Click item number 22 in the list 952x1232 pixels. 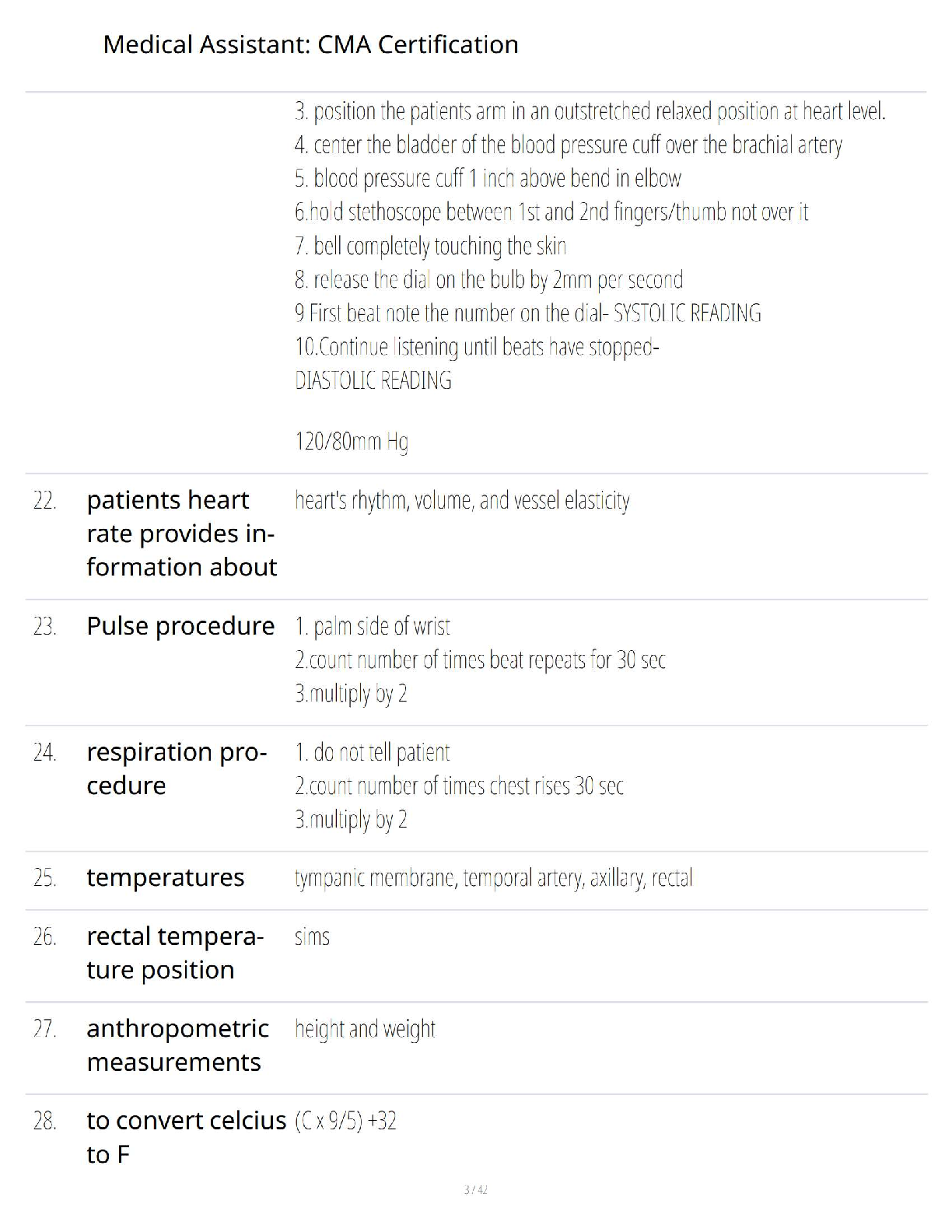tap(45, 501)
